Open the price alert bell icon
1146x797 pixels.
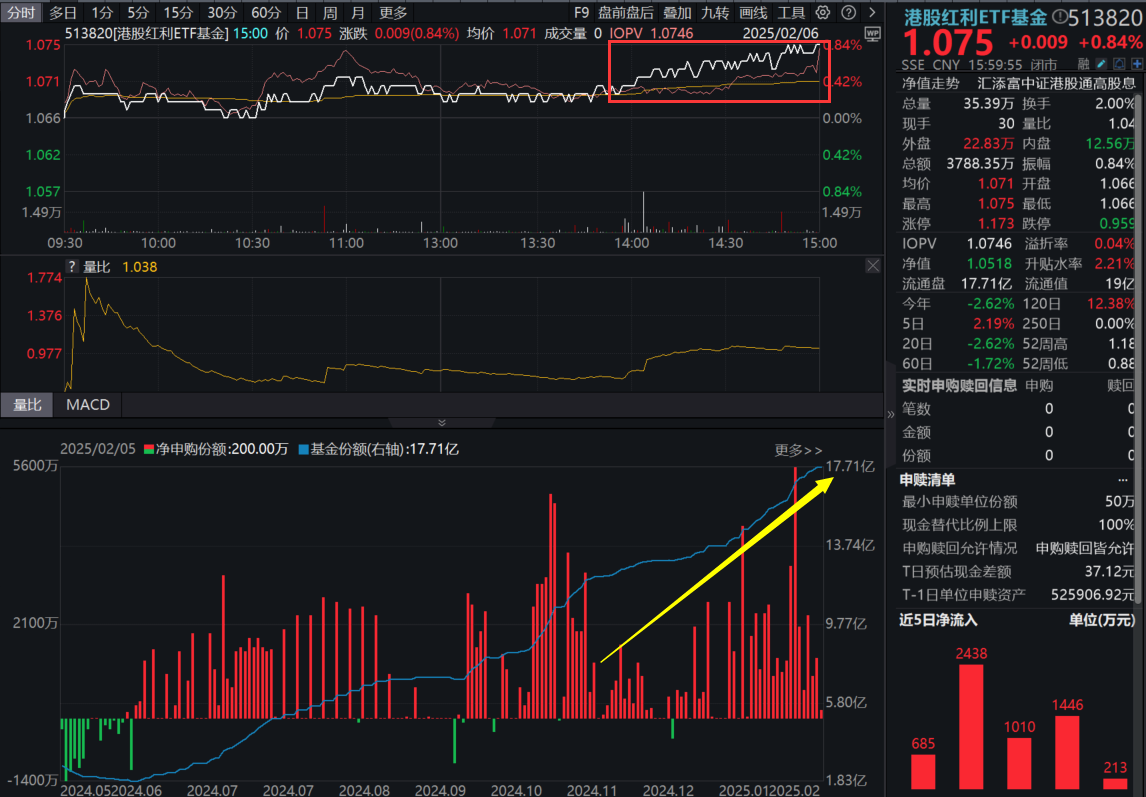pos(1119,63)
